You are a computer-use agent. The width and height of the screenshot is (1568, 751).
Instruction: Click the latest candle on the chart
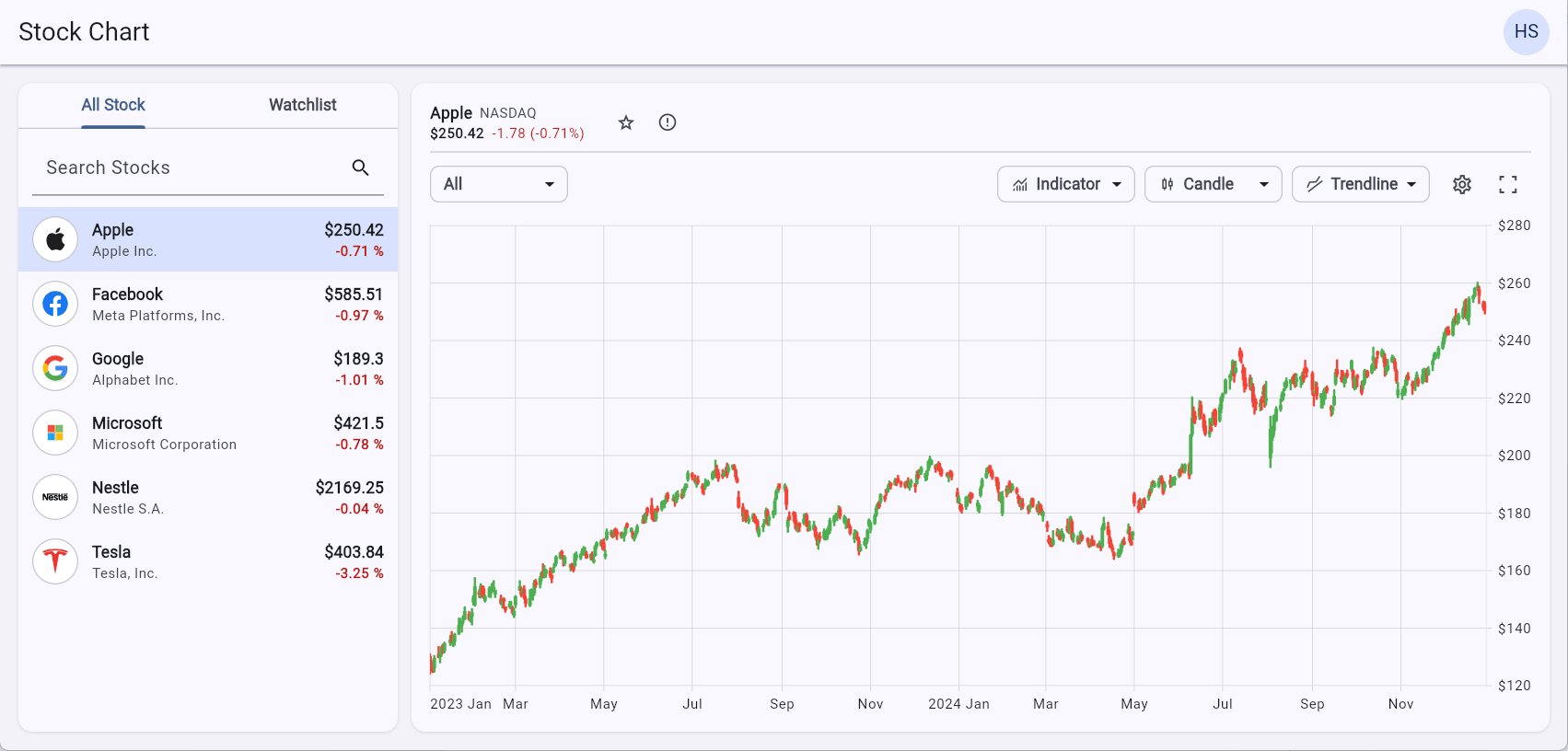coord(1484,307)
